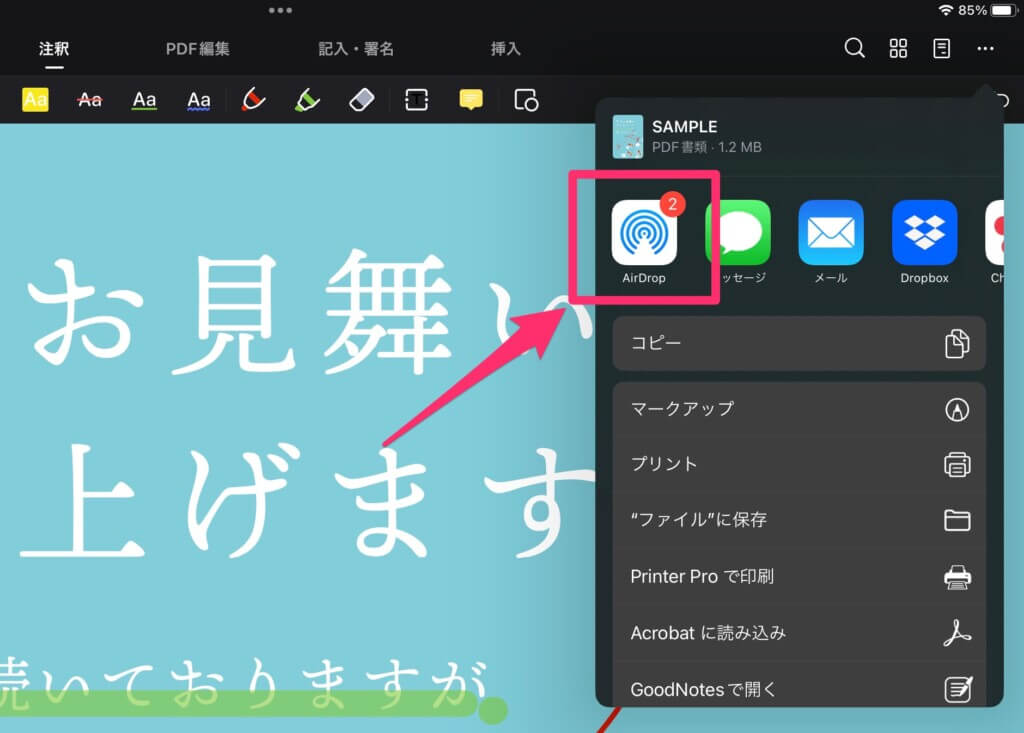
Task: Choose the red pen tool
Action: click(254, 99)
